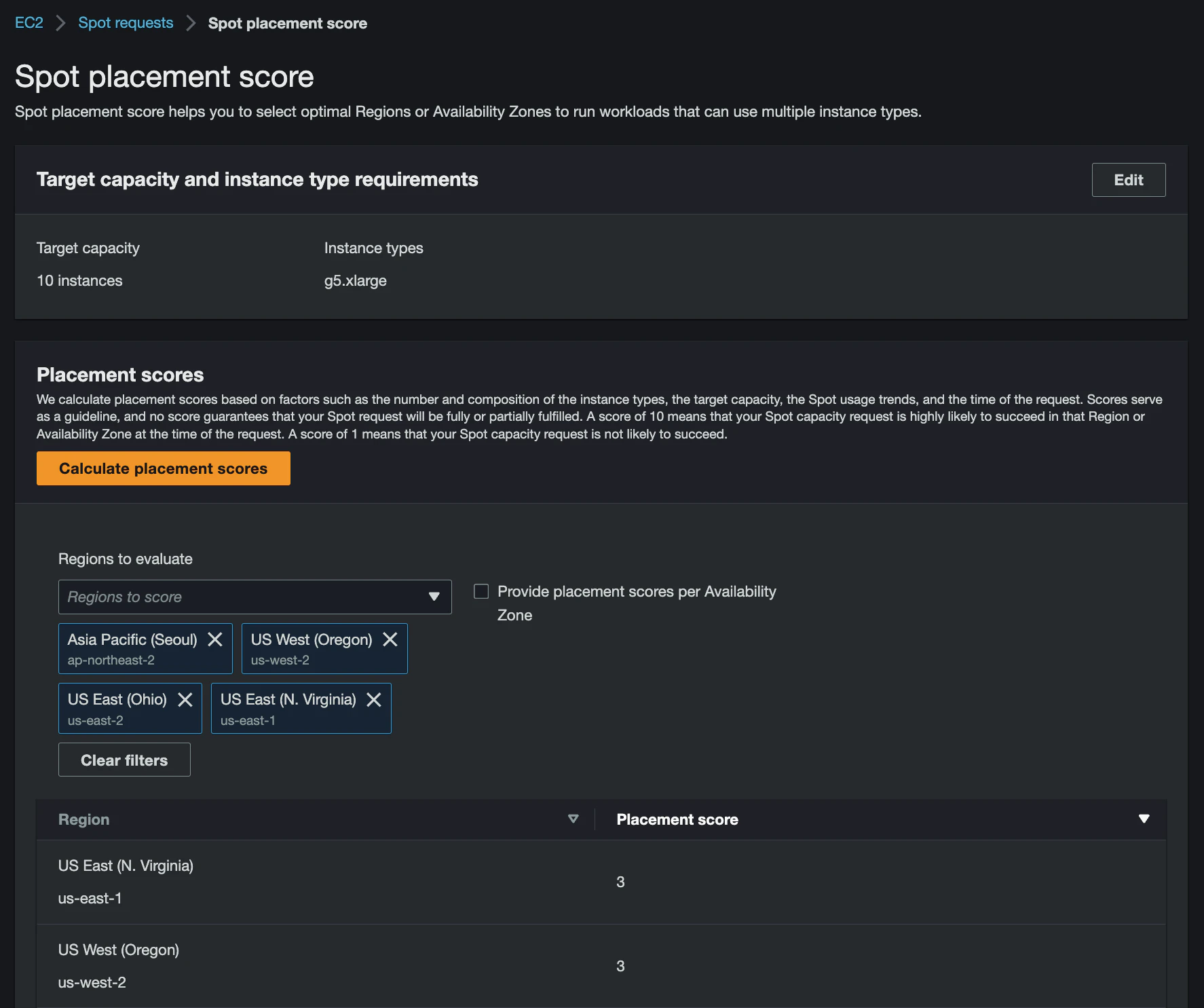Remove the US East (Ohio) region chip
This screenshot has width=1204, height=1008.
[x=185, y=700]
